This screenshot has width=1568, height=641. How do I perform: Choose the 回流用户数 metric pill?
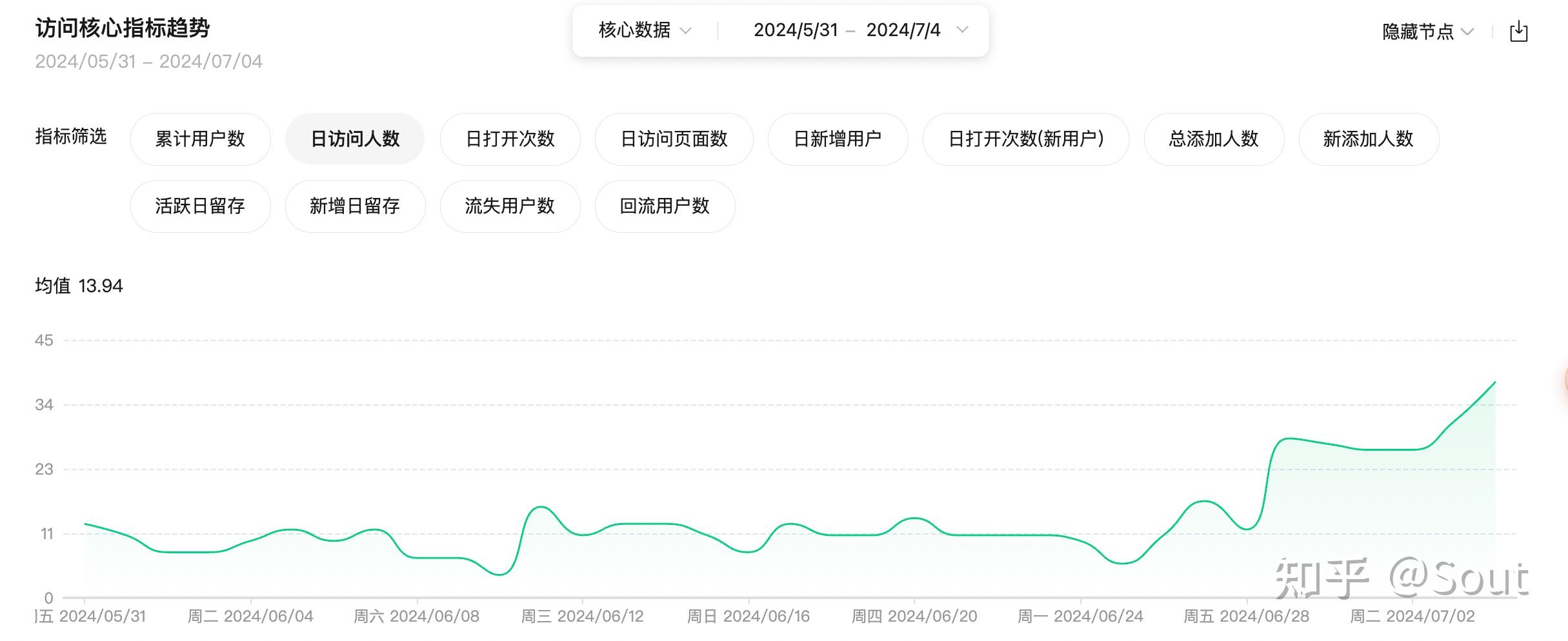coord(665,206)
